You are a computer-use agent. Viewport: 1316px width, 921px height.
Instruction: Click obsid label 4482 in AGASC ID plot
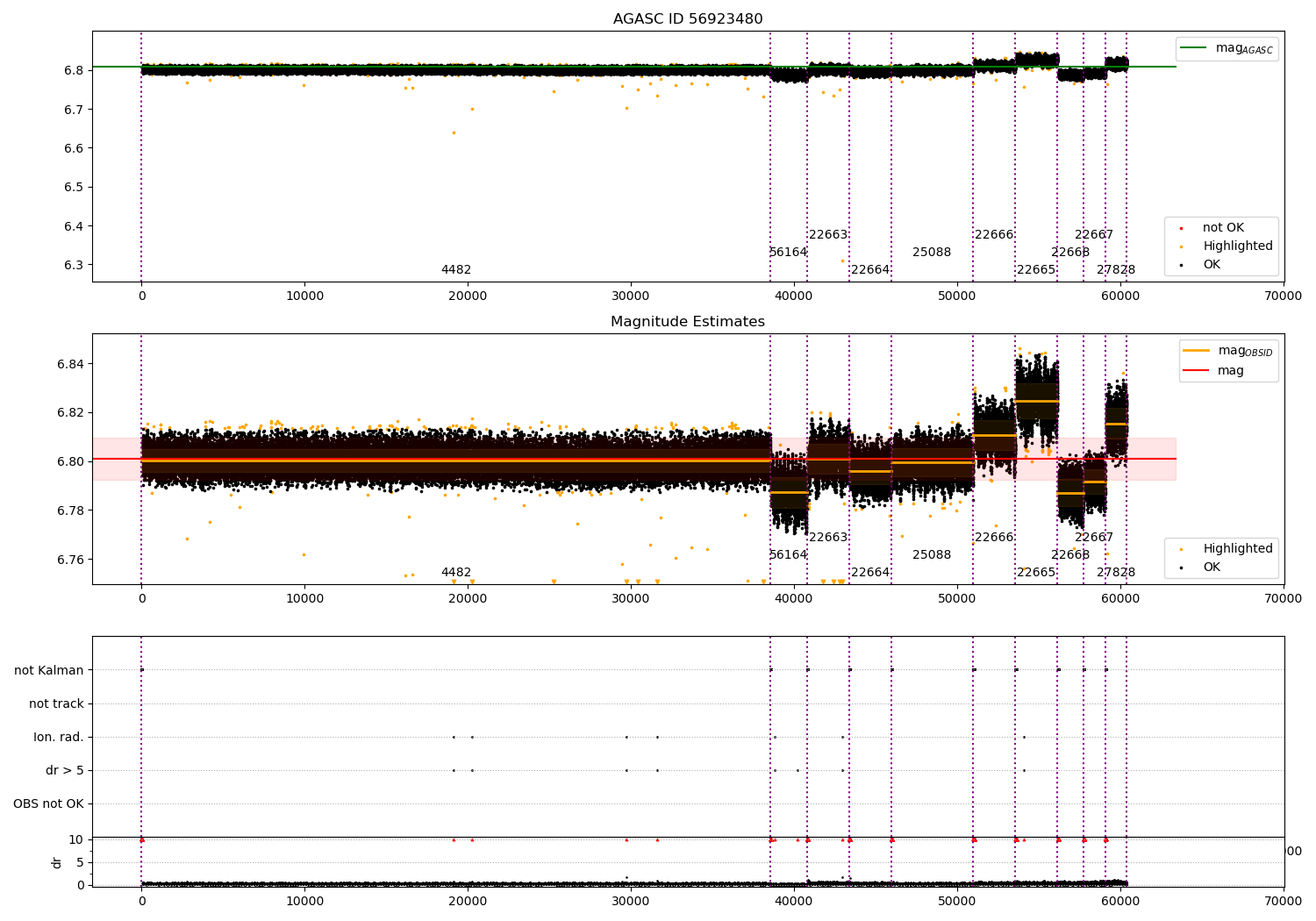pyautogui.click(x=456, y=270)
